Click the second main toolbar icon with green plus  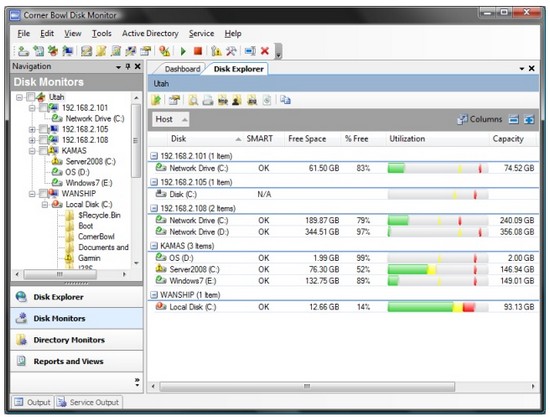click(38, 51)
